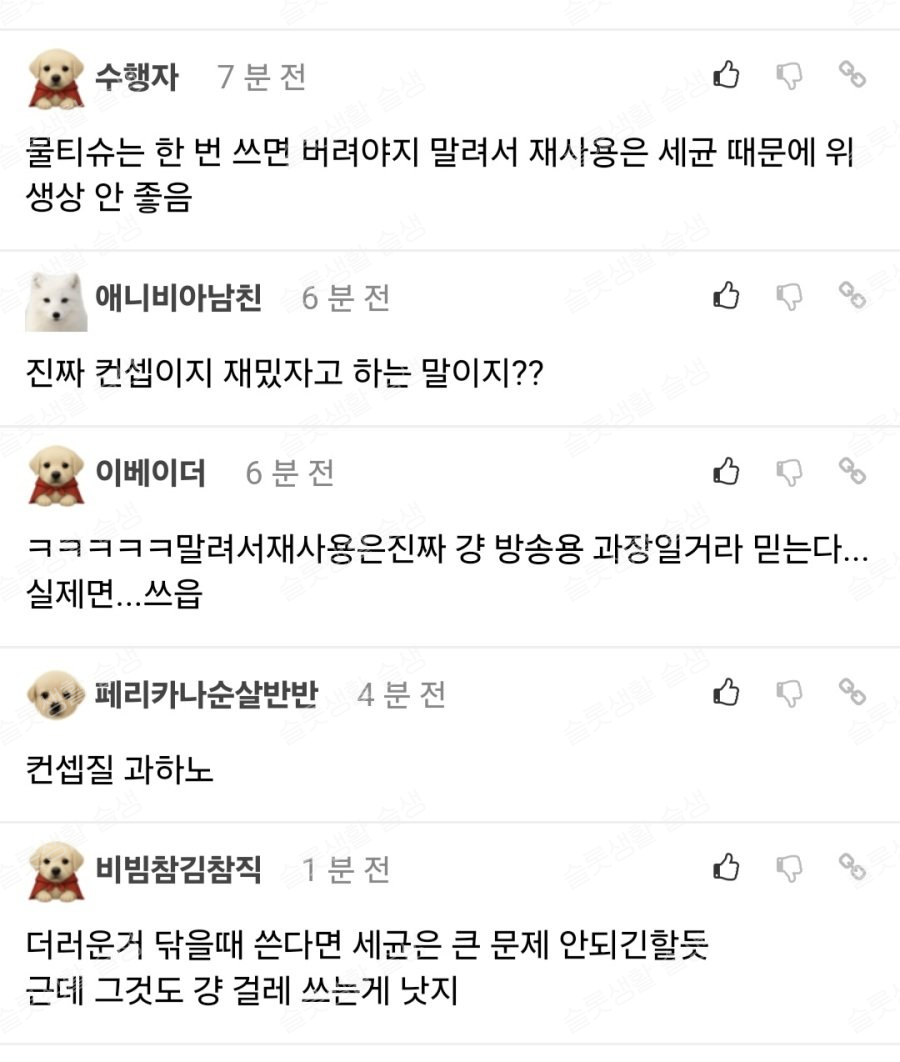Dislike the comment by 수행자
This screenshot has height=1062, width=900.
coord(790,76)
